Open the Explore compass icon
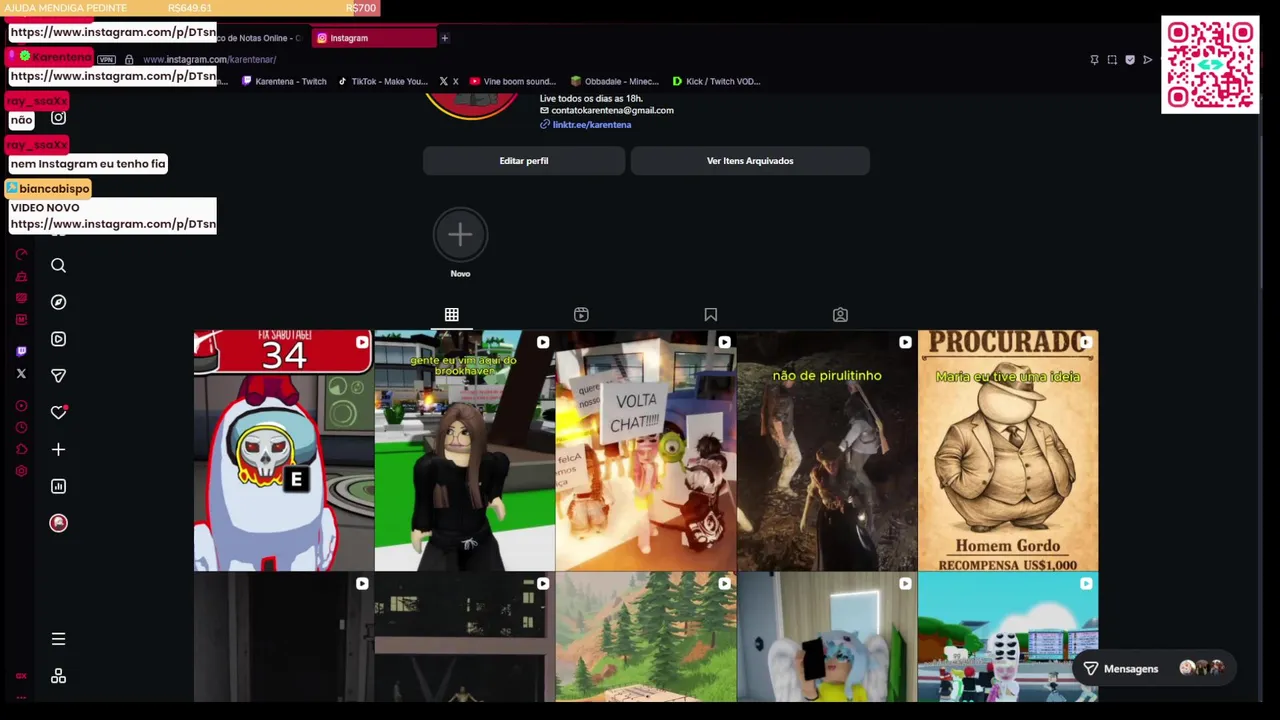1280x720 pixels. (58, 302)
